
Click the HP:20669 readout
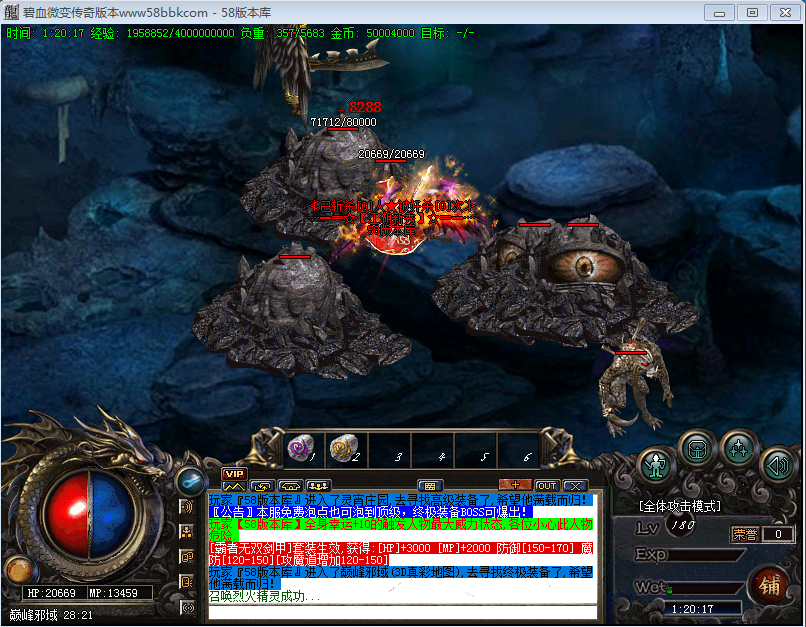(x=52, y=593)
